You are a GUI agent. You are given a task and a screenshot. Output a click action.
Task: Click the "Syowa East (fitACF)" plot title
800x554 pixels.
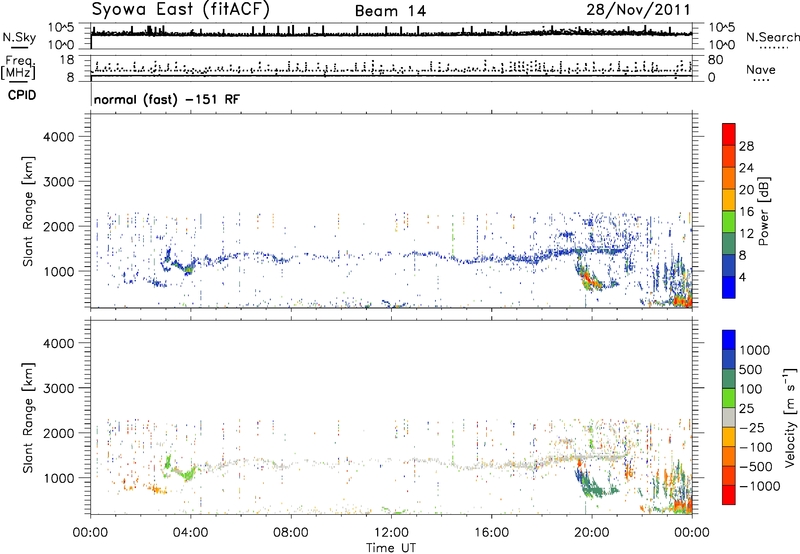pos(180,9)
